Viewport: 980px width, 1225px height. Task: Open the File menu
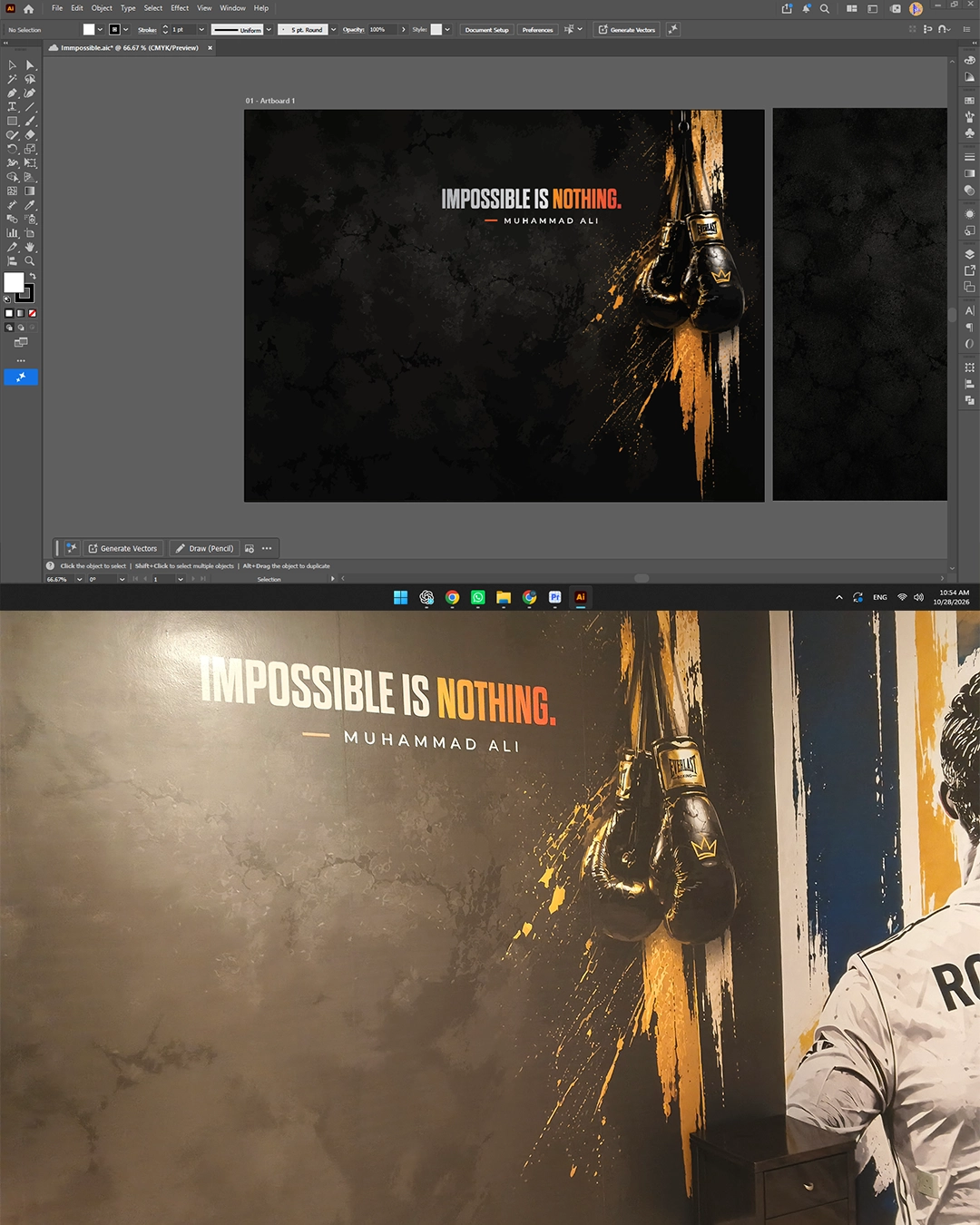click(x=57, y=8)
